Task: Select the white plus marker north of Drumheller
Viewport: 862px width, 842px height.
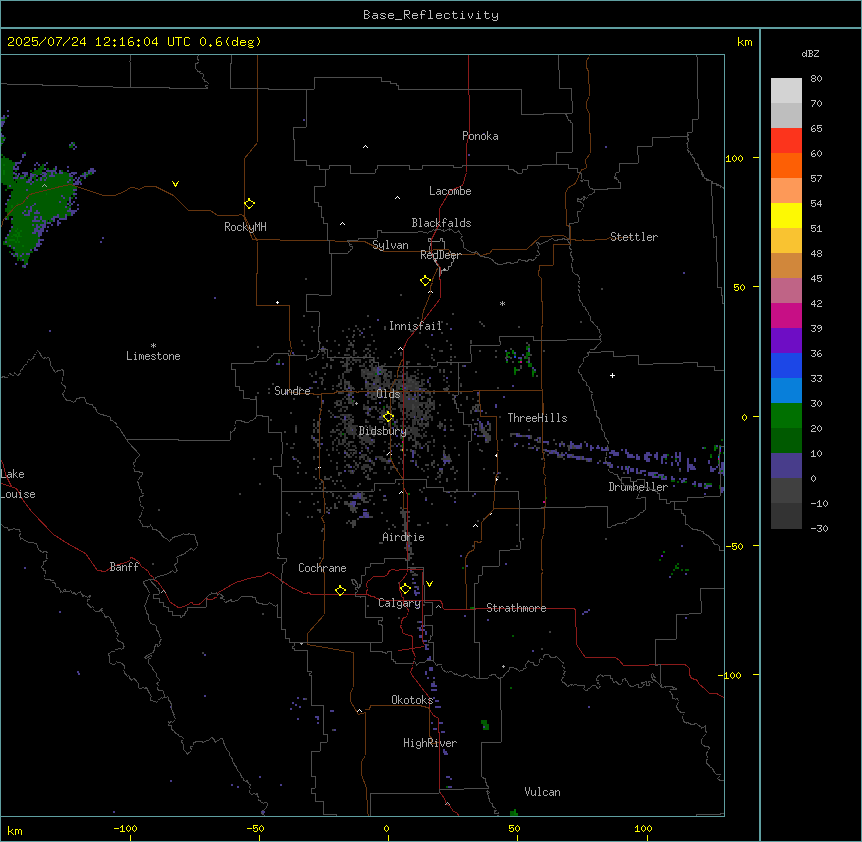Action: click(612, 375)
